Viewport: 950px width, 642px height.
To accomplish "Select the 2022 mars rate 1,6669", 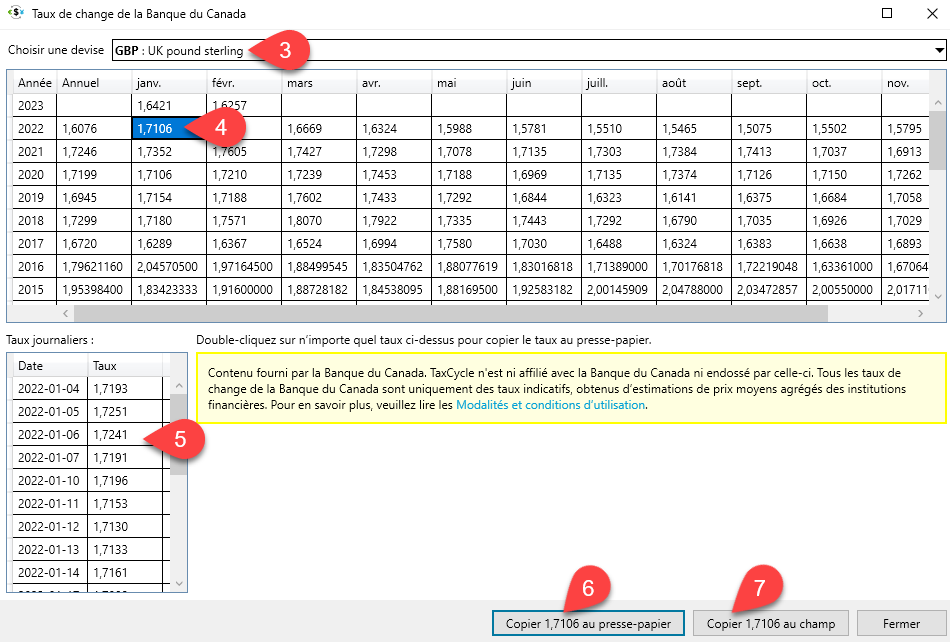I will click(319, 128).
